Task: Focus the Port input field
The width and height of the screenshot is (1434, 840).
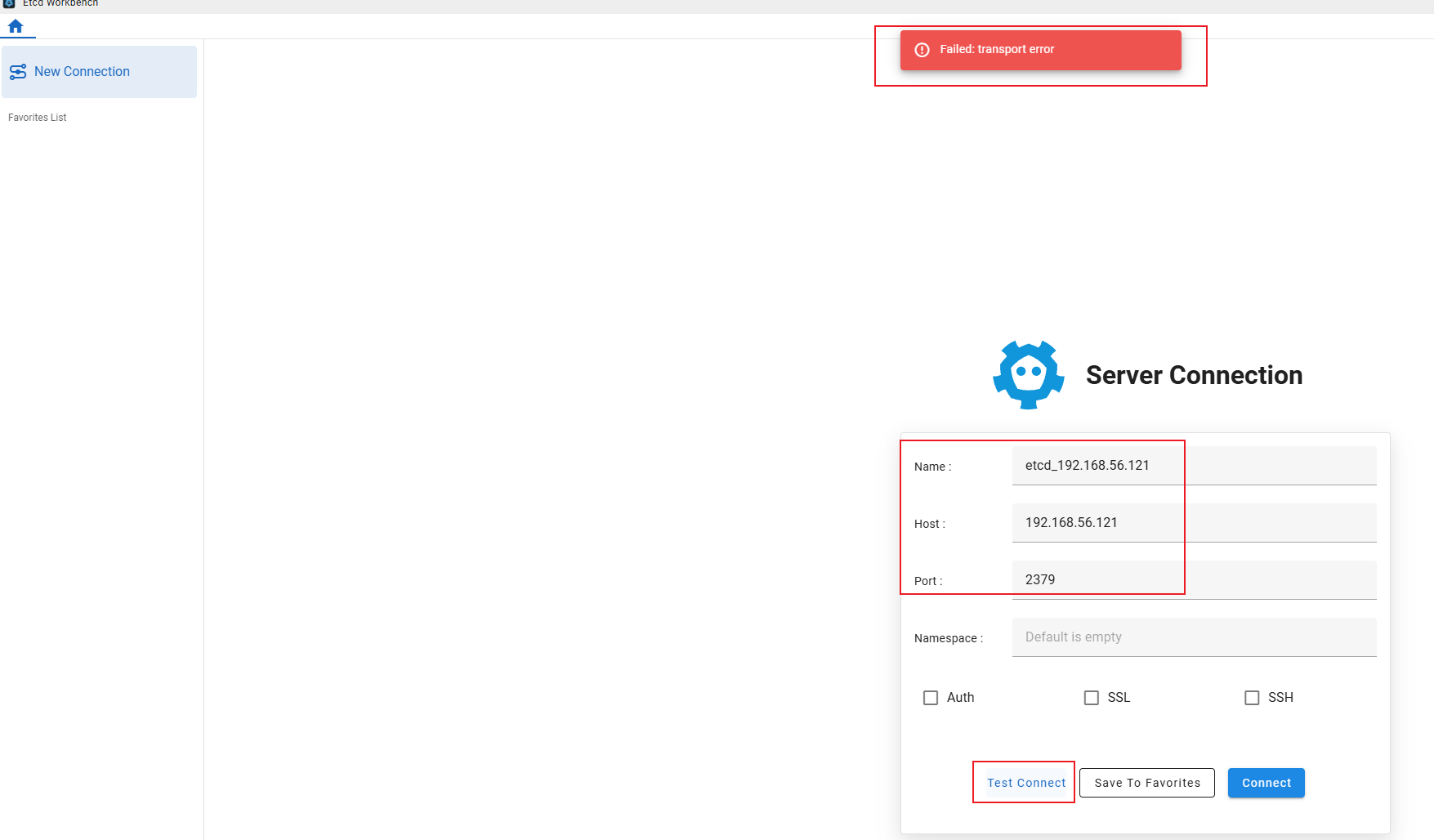Action: [x=1195, y=580]
